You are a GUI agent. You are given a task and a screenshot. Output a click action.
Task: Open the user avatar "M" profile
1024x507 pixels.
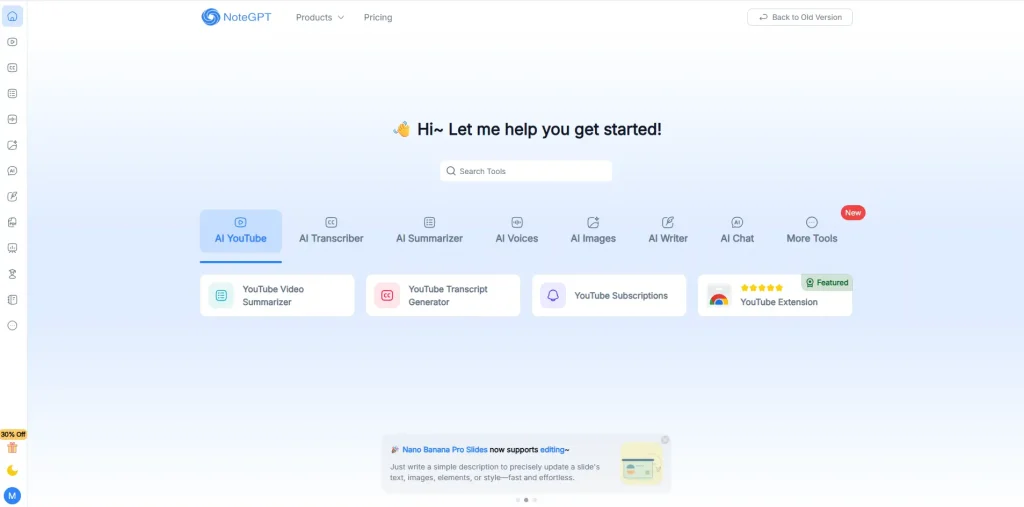[12, 495]
